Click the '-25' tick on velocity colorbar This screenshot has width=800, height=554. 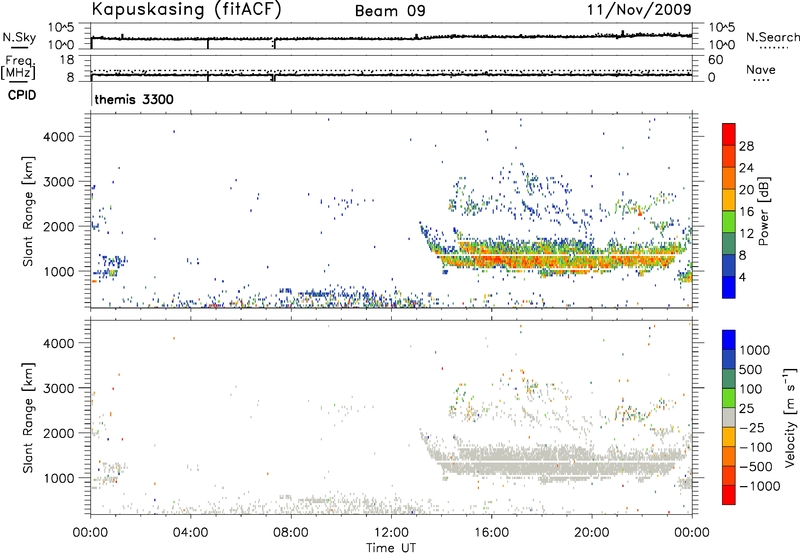tap(752, 428)
